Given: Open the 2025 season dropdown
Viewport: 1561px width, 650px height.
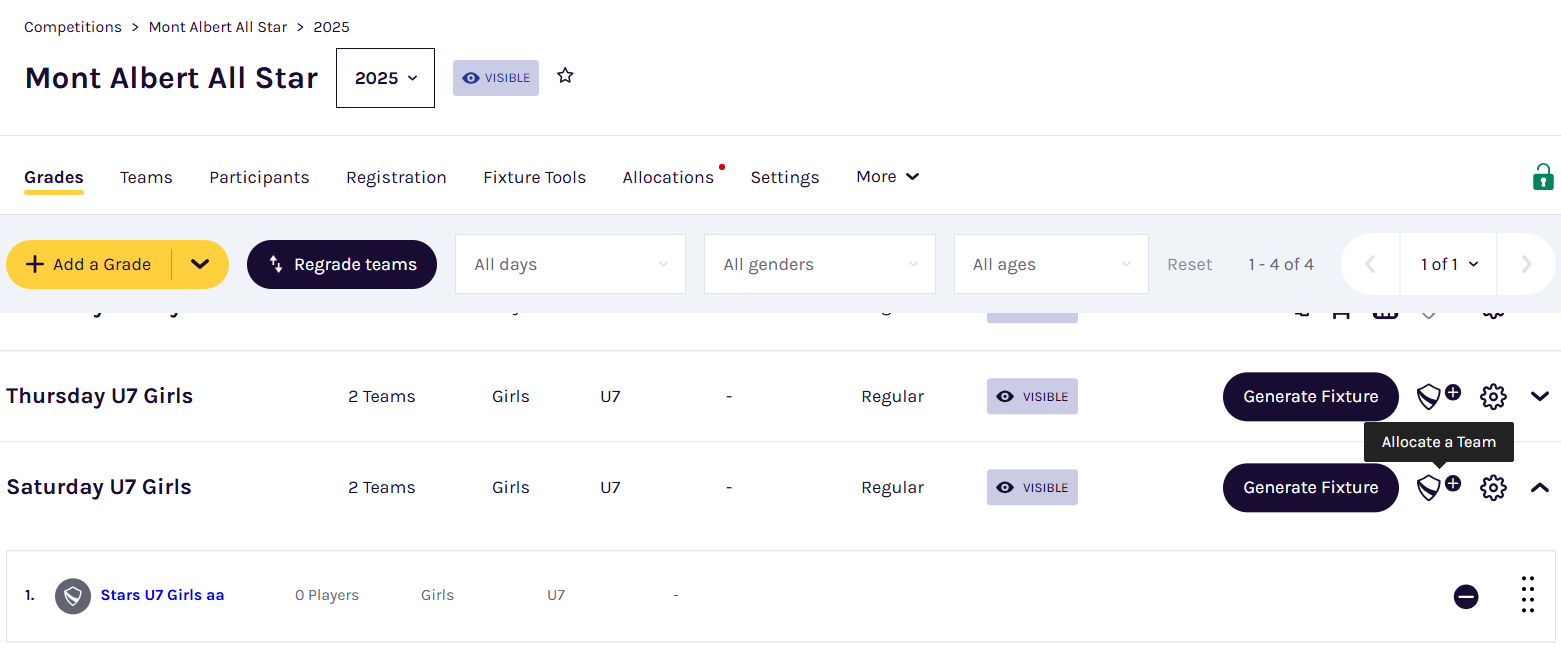Looking at the screenshot, I should click(385, 78).
